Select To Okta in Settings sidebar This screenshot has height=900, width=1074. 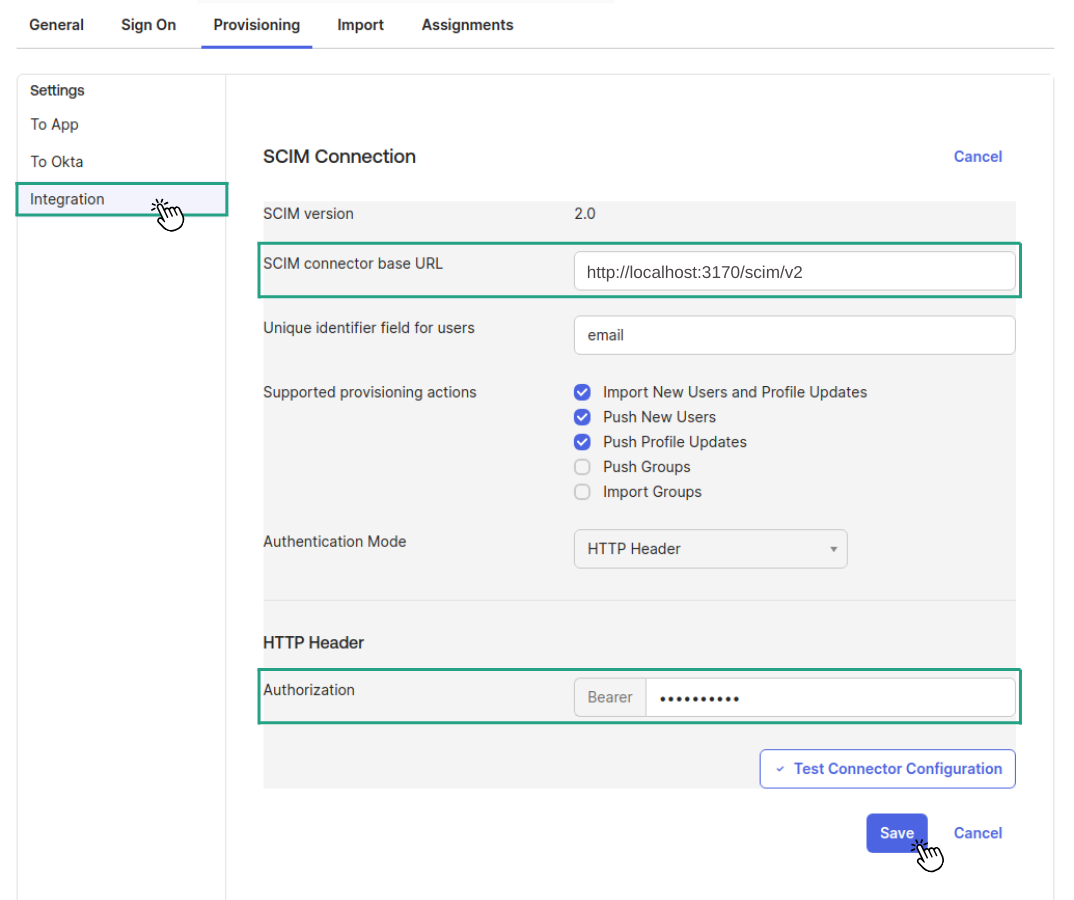(56, 162)
